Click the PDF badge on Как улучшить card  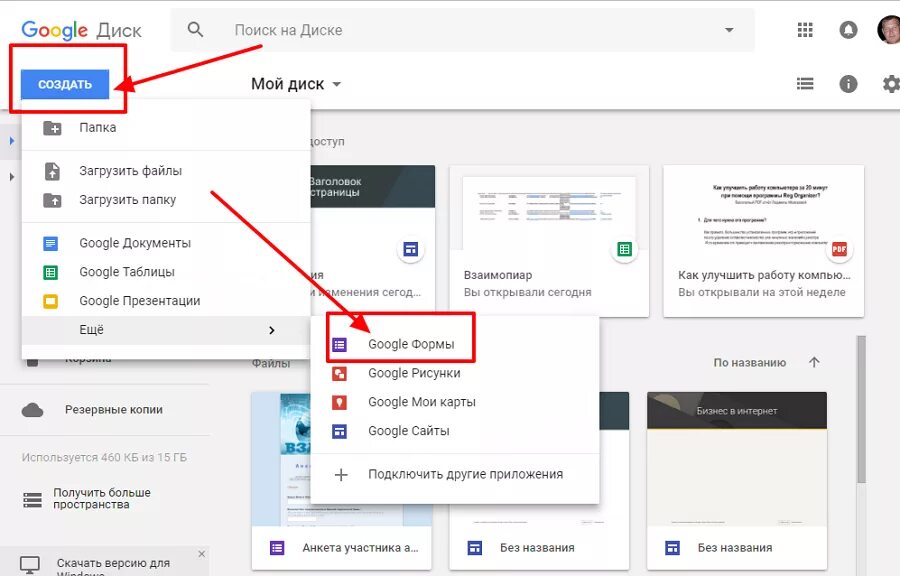pyautogui.click(x=839, y=249)
